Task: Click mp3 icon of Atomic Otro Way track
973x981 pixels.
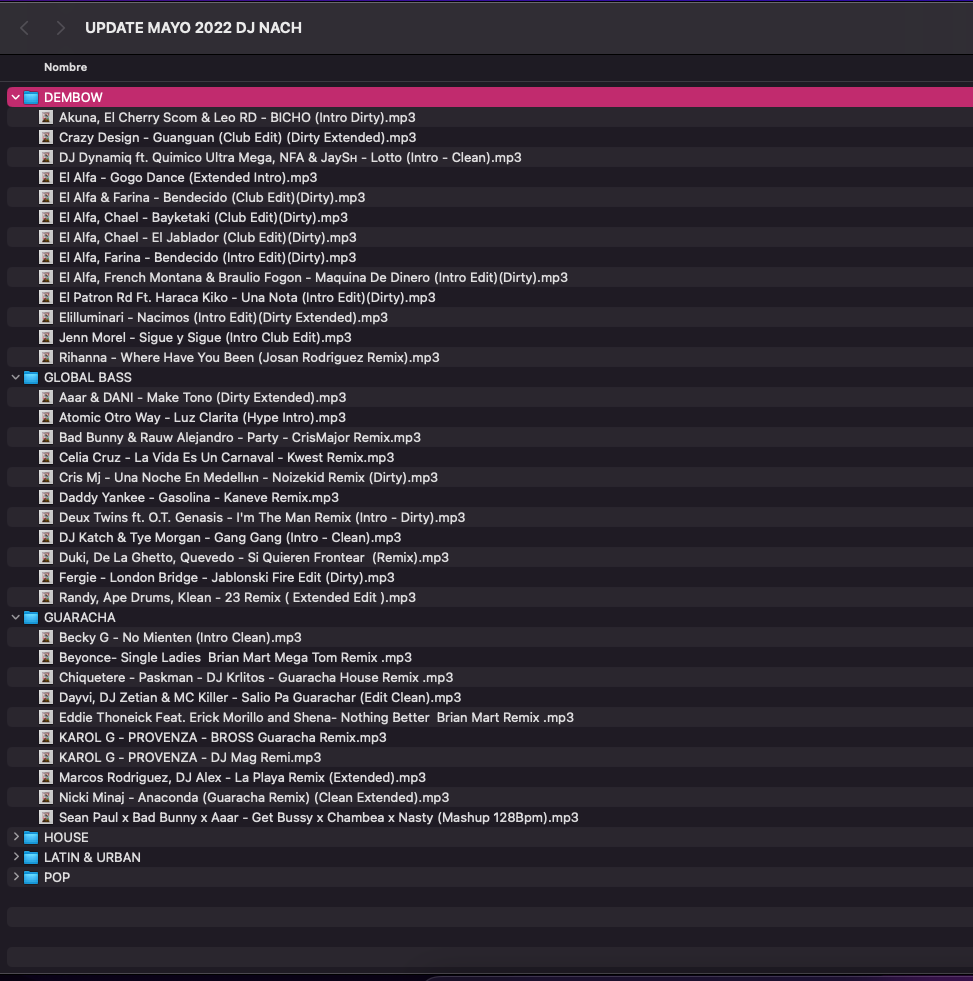Action: (x=46, y=417)
